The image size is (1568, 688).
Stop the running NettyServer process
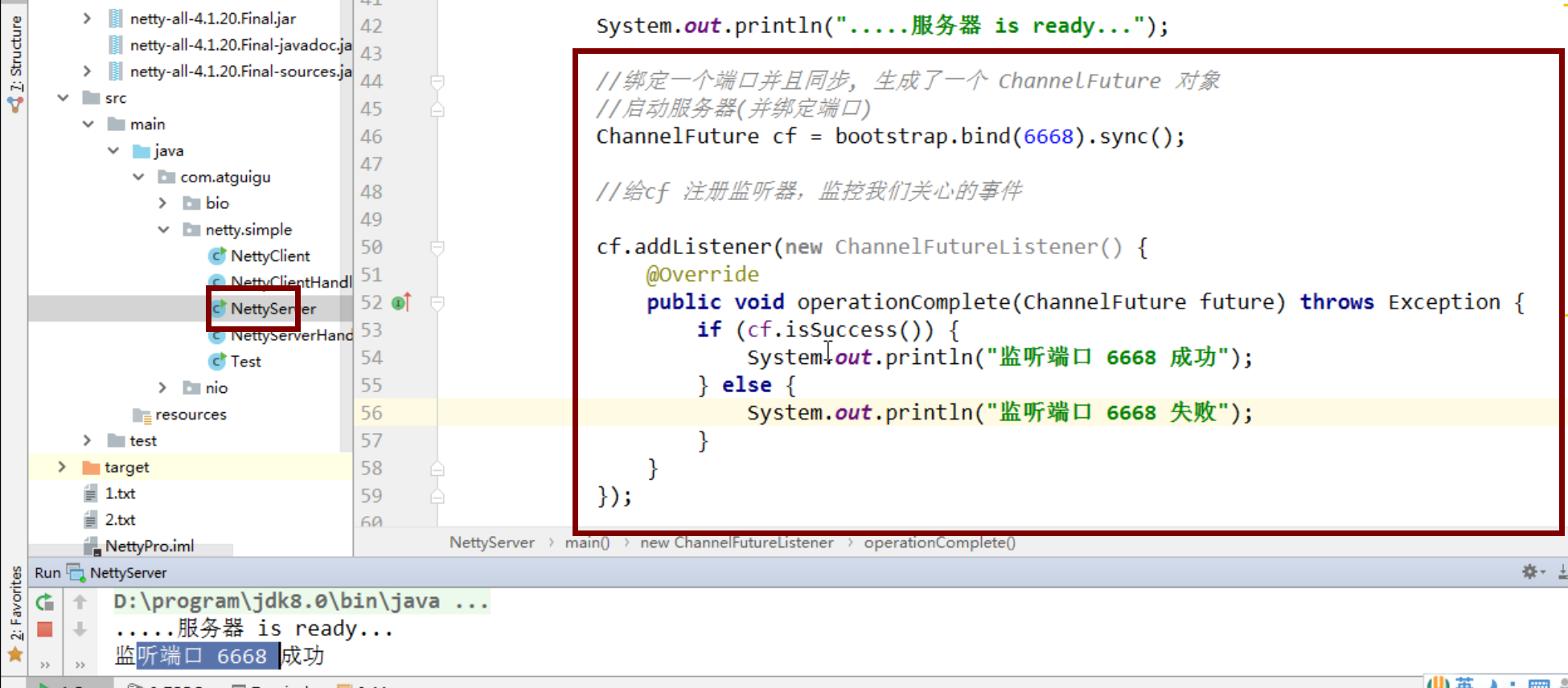pos(45,629)
